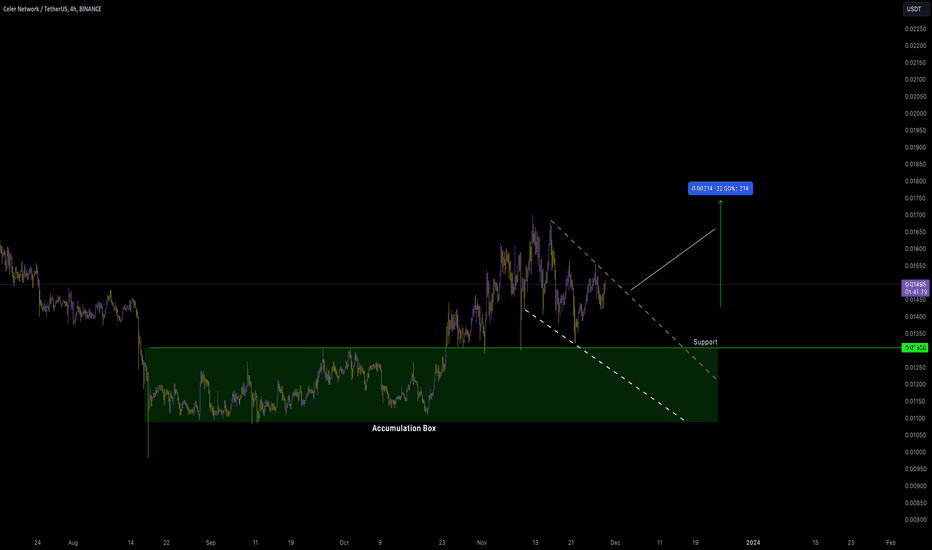The image size is (932, 550).
Task: Click the purple current price label
Action: tap(915, 288)
